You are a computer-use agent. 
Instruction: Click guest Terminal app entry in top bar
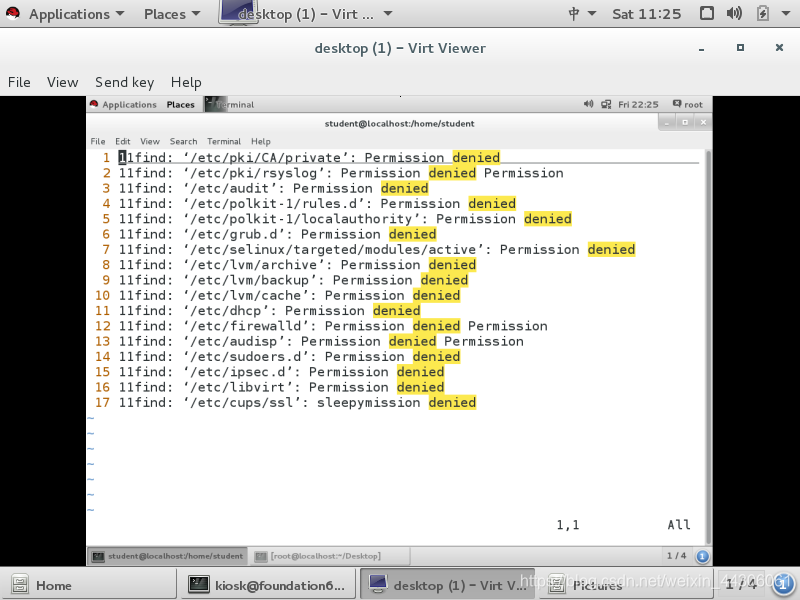pyautogui.click(x=230, y=105)
